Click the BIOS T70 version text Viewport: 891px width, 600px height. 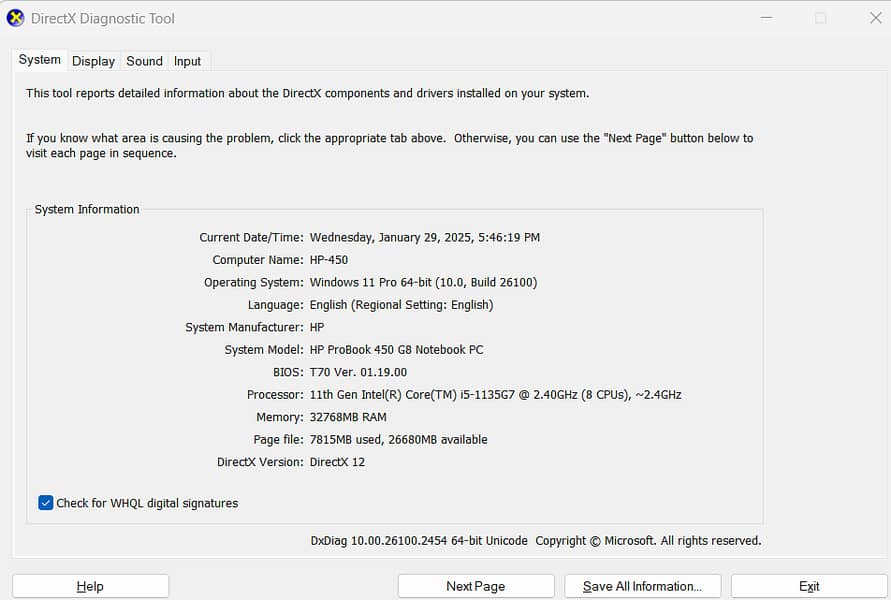pyautogui.click(x=358, y=372)
